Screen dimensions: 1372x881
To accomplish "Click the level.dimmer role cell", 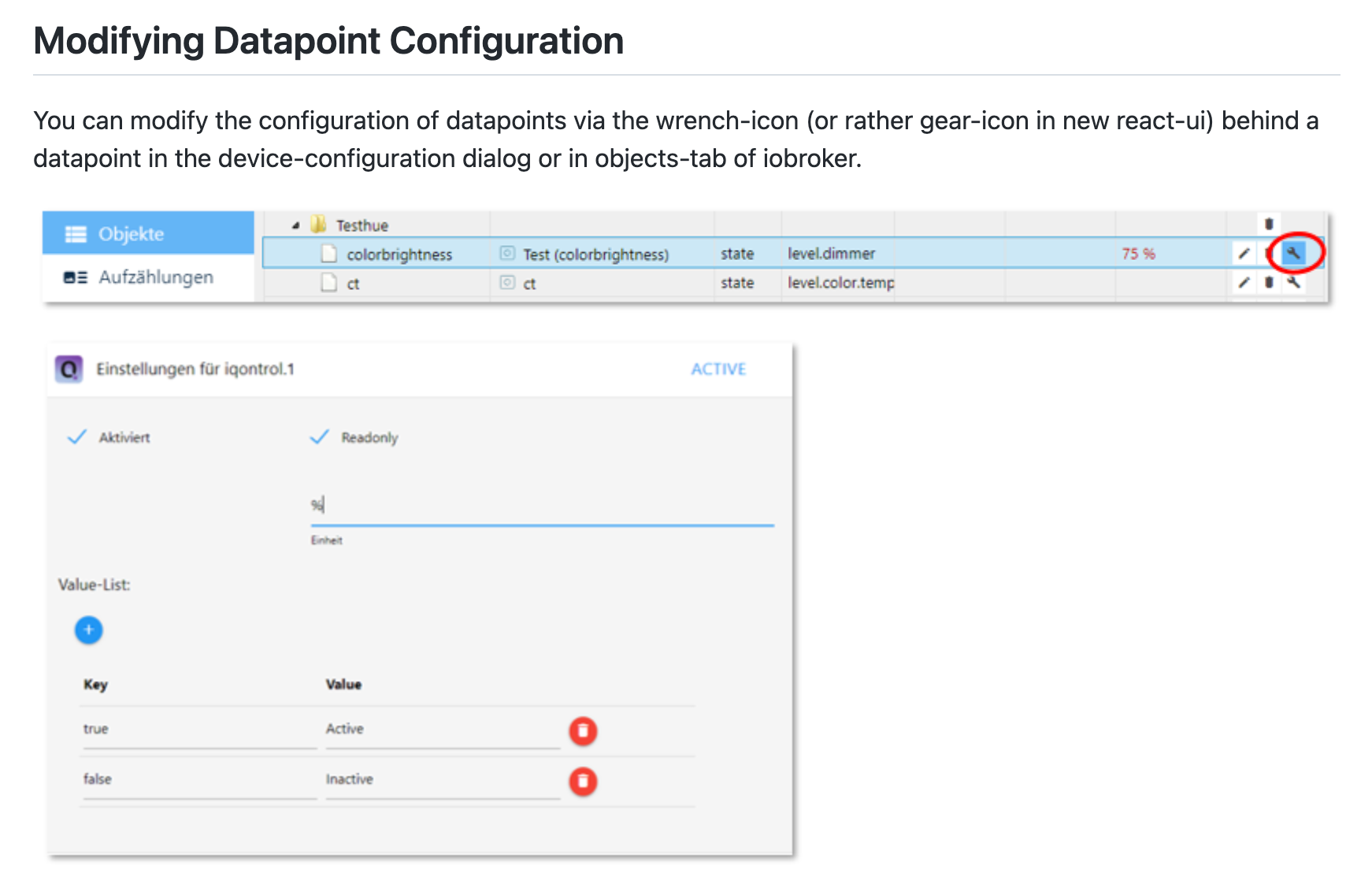I will 832,254.
